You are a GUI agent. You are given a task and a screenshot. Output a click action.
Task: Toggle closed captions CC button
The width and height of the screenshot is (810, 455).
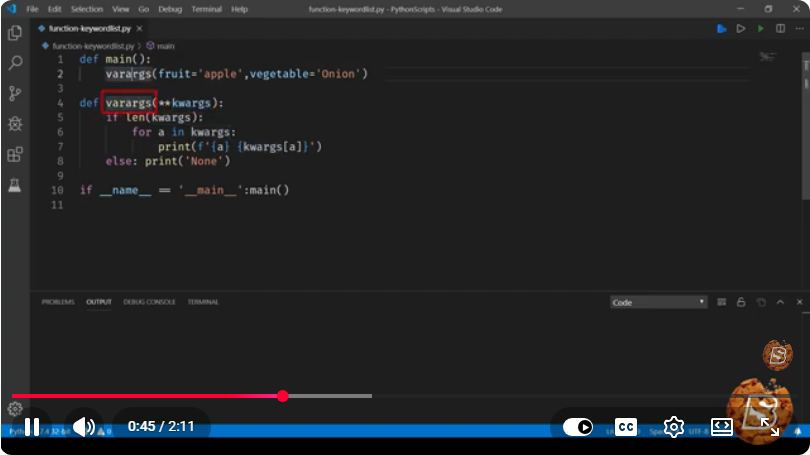tap(626, 427)
